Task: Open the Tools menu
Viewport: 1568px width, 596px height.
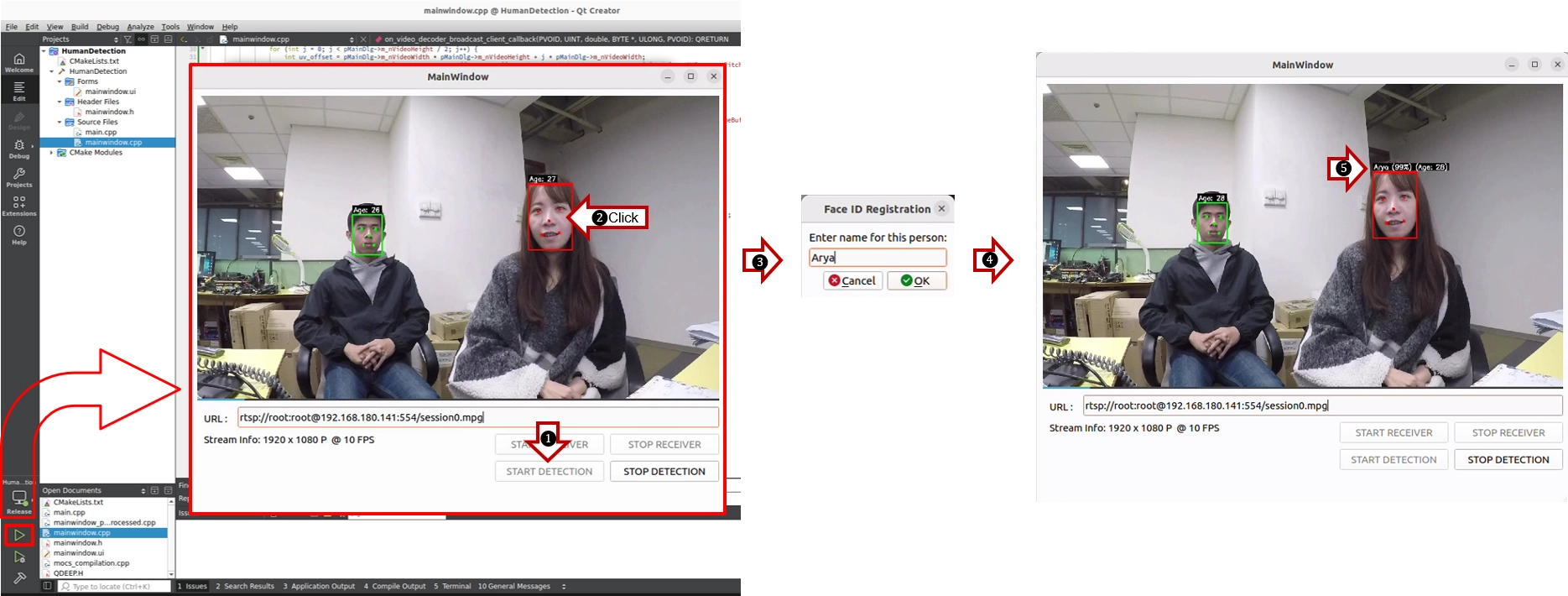Action: 170,27
